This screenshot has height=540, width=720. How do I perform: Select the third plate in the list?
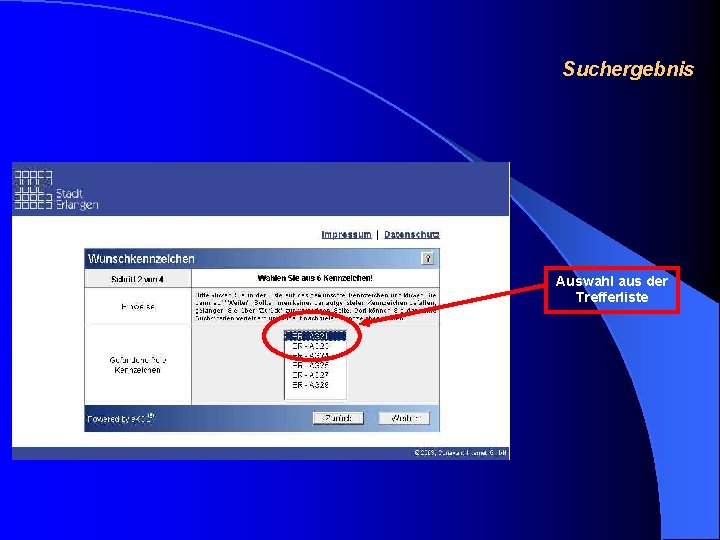pos(315,355)
